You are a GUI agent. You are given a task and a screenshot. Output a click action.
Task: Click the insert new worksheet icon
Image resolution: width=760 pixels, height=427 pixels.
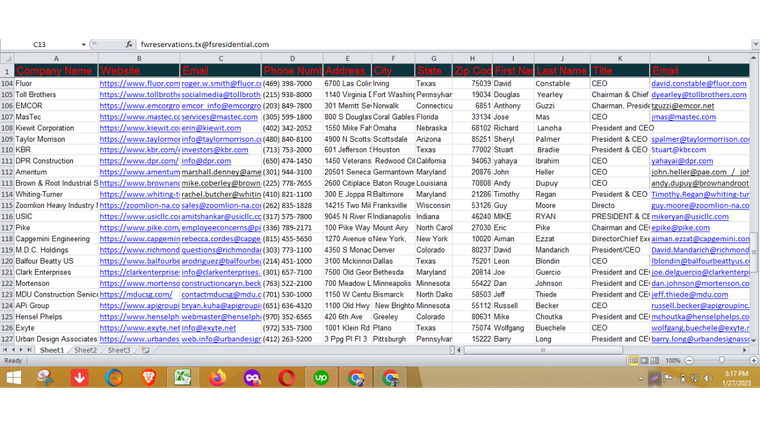146,351
